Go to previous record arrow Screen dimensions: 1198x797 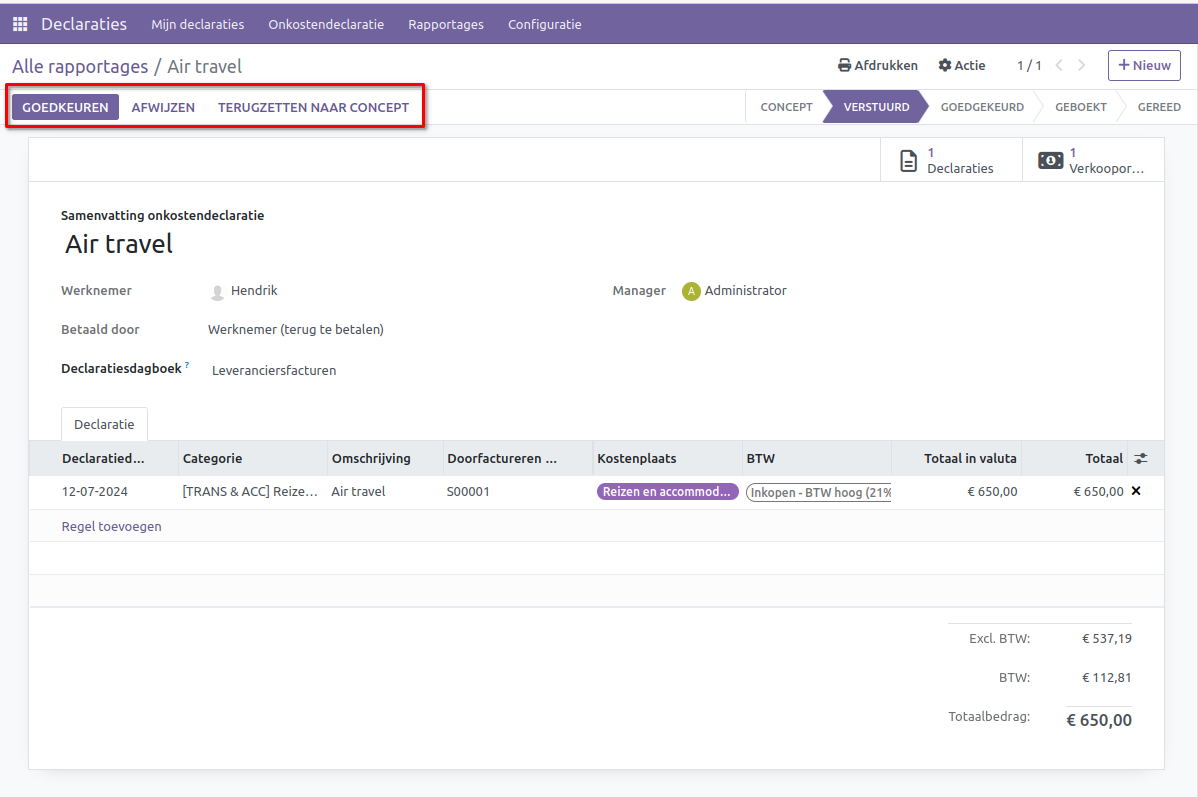(x=1060, y=66)
